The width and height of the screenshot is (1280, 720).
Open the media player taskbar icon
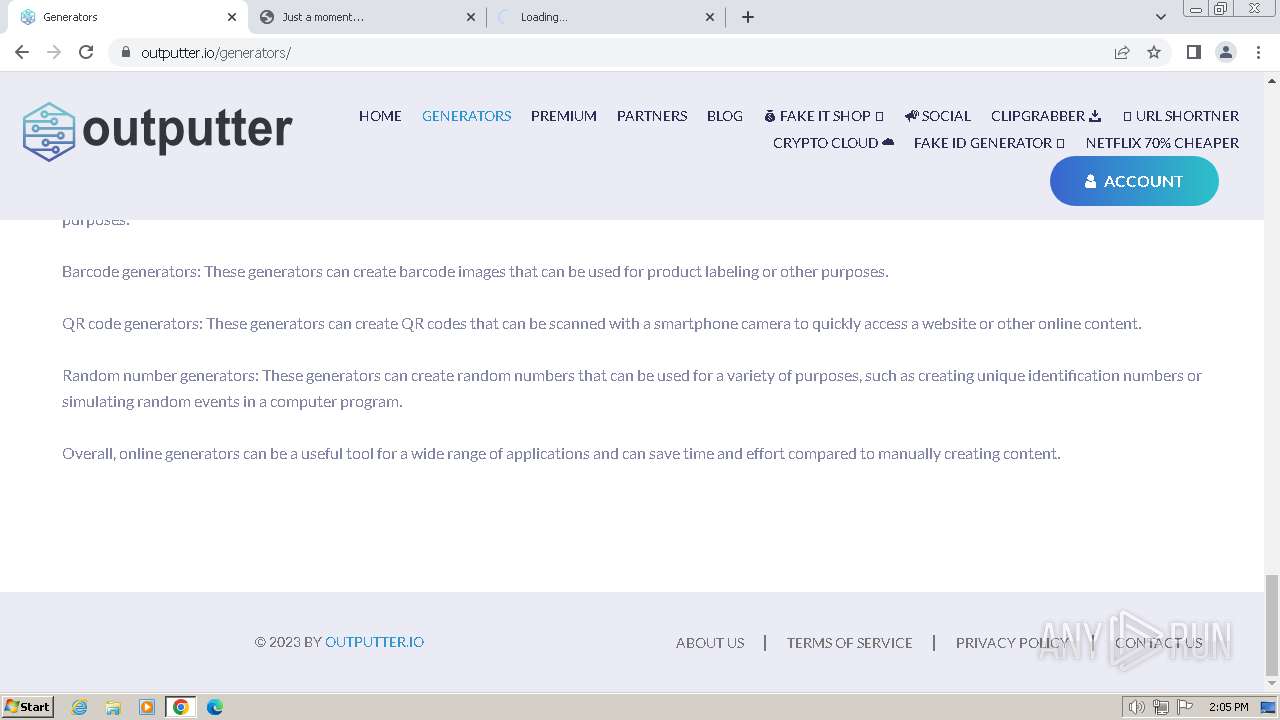(147, 707)
